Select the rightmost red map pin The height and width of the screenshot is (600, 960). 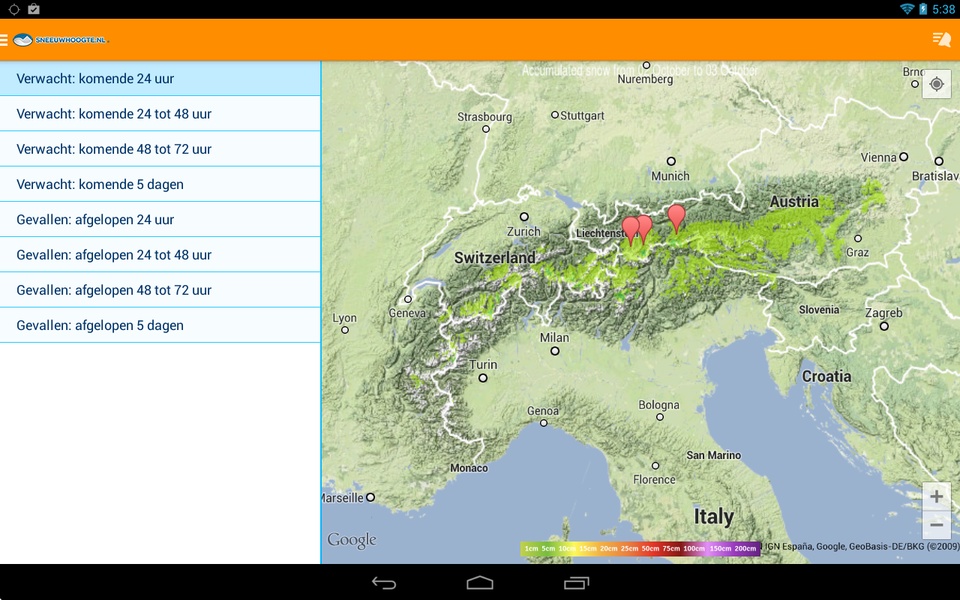(676, 219)
